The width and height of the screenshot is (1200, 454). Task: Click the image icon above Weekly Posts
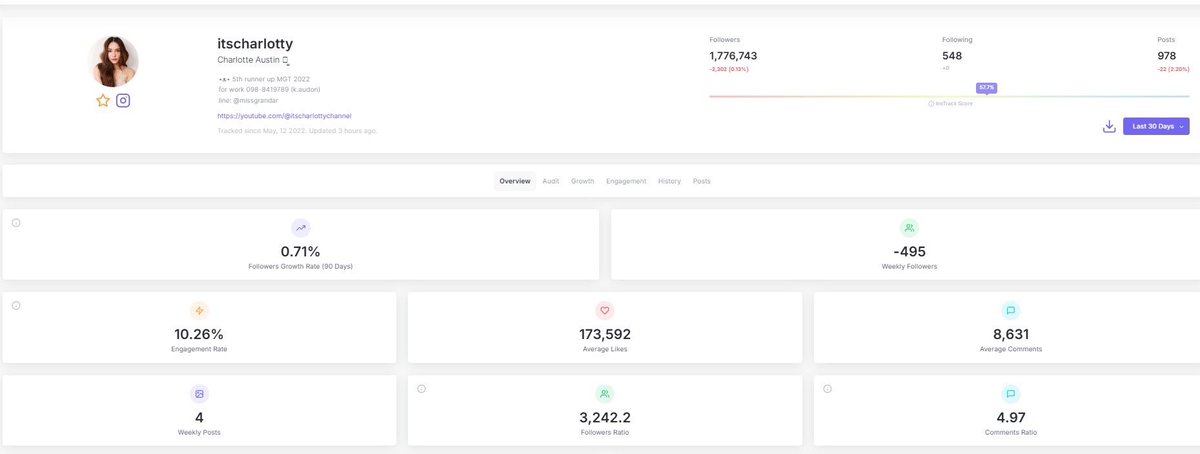pos(199,394)
